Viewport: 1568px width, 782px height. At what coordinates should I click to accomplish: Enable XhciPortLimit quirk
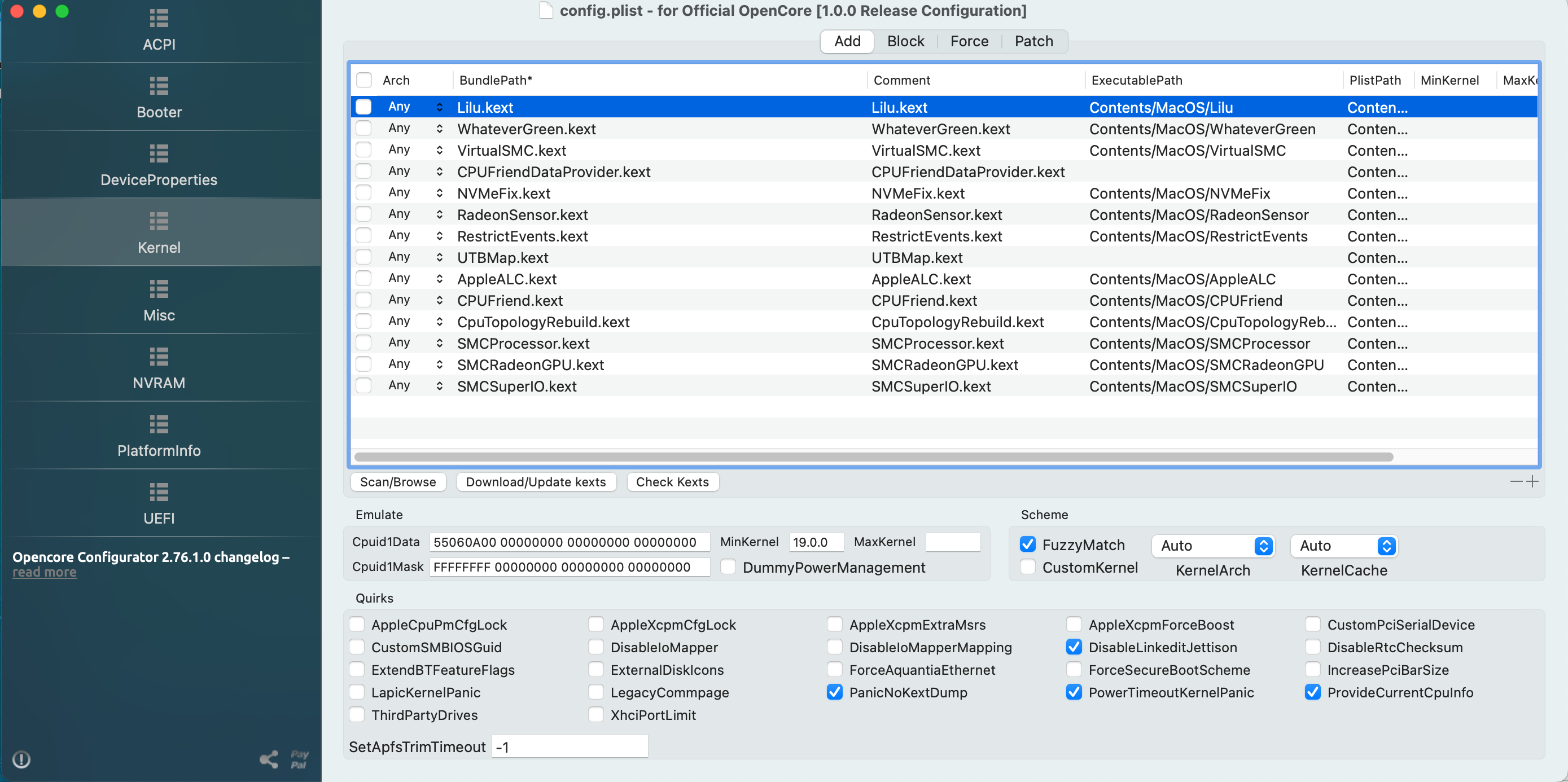tap(596, 714)
